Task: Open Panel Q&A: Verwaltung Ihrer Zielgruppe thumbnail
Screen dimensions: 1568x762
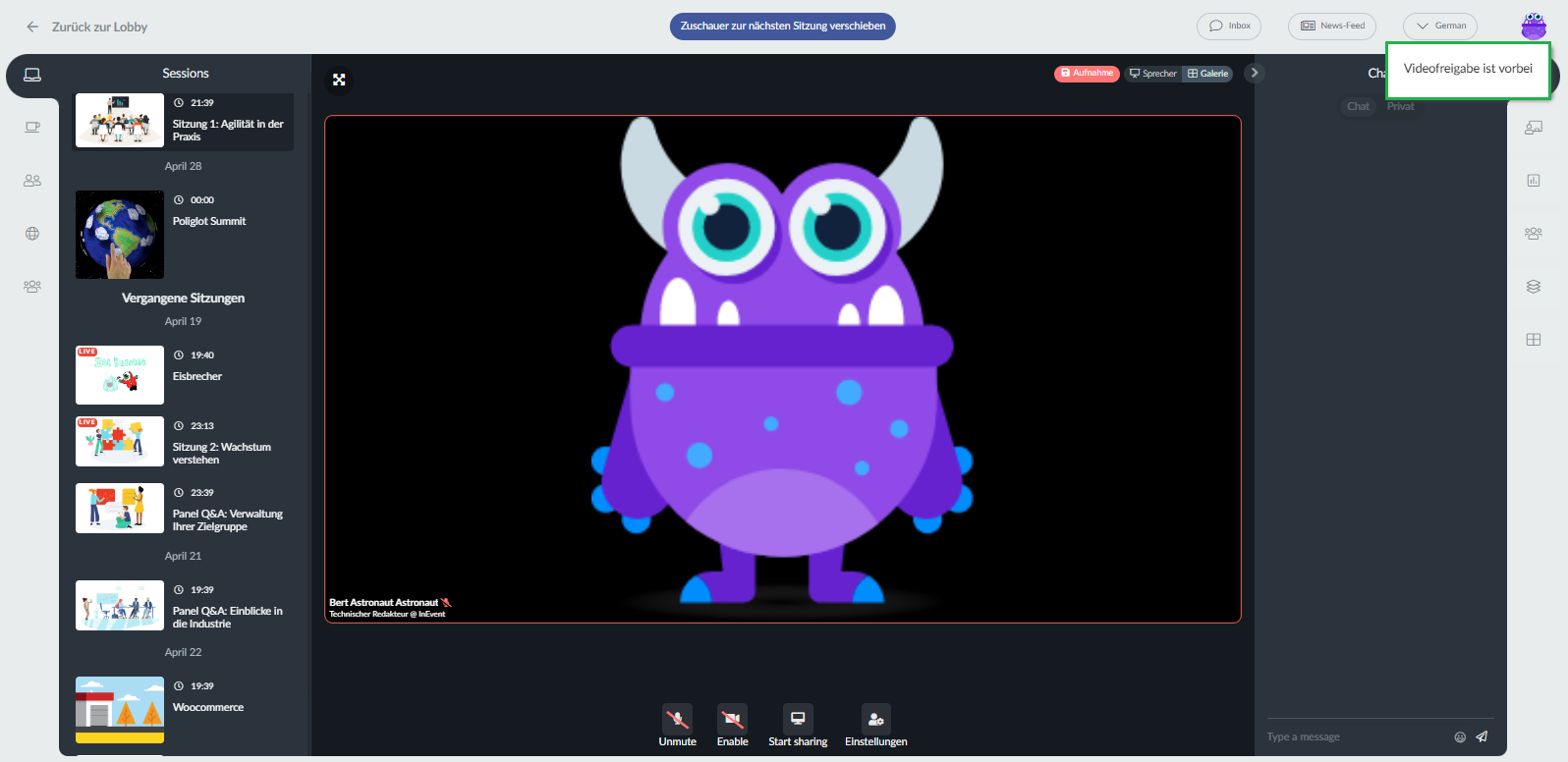Action: pos(120,508)
